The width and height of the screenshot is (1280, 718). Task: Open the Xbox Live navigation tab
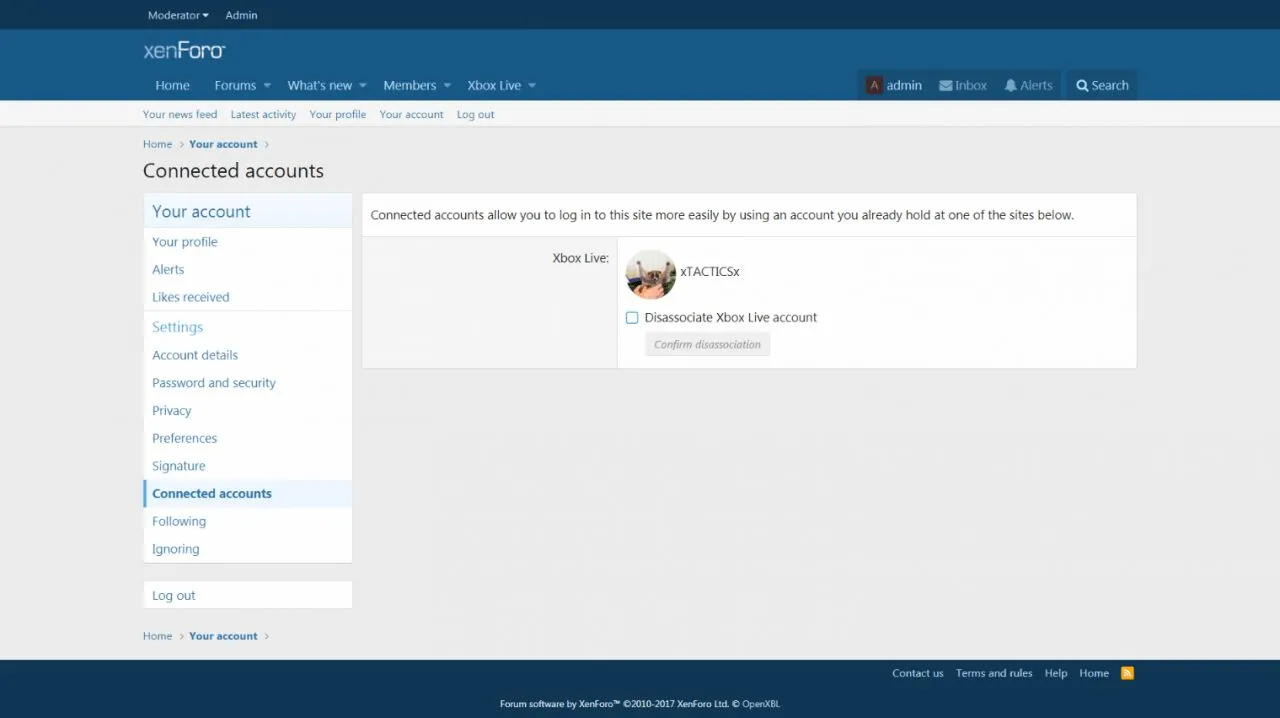(494, 86)
